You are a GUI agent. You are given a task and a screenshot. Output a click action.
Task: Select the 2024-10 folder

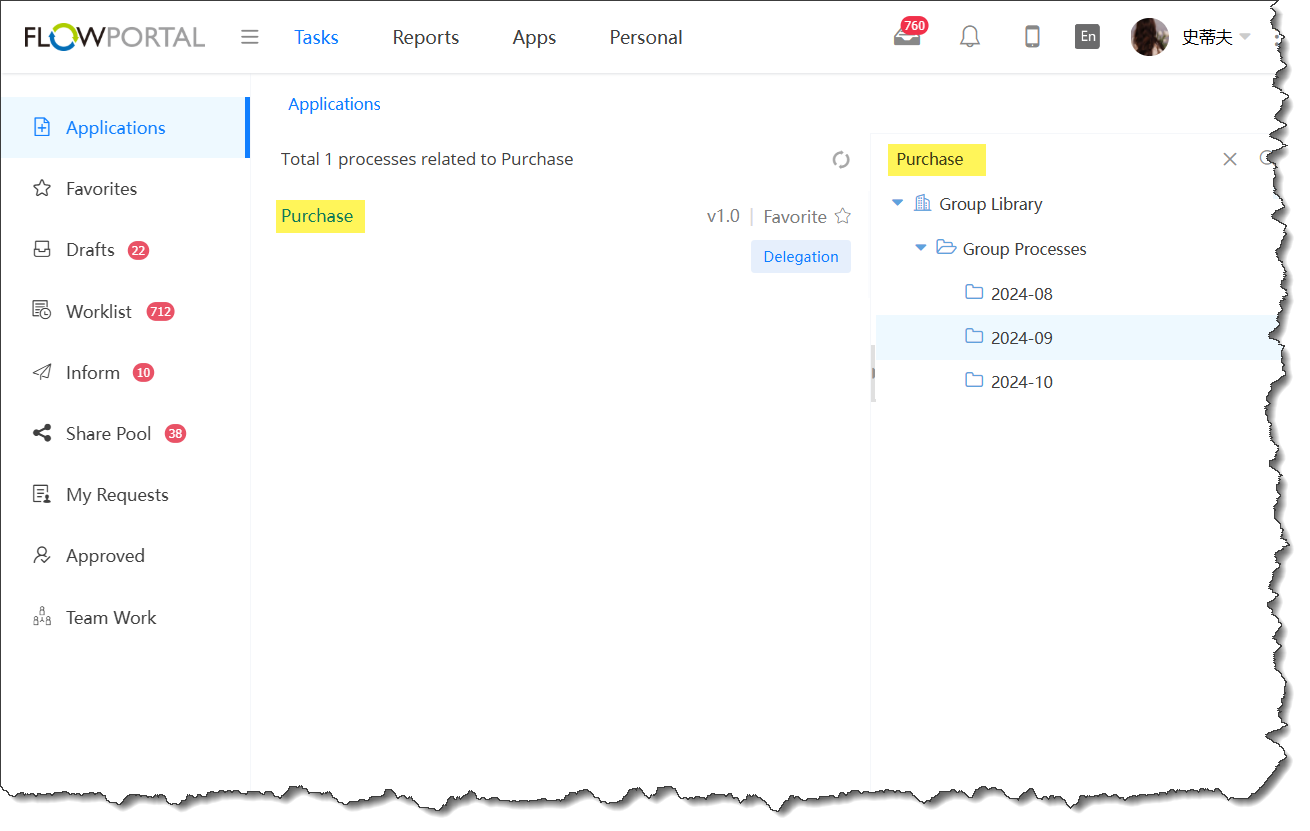pos(1021,382)
